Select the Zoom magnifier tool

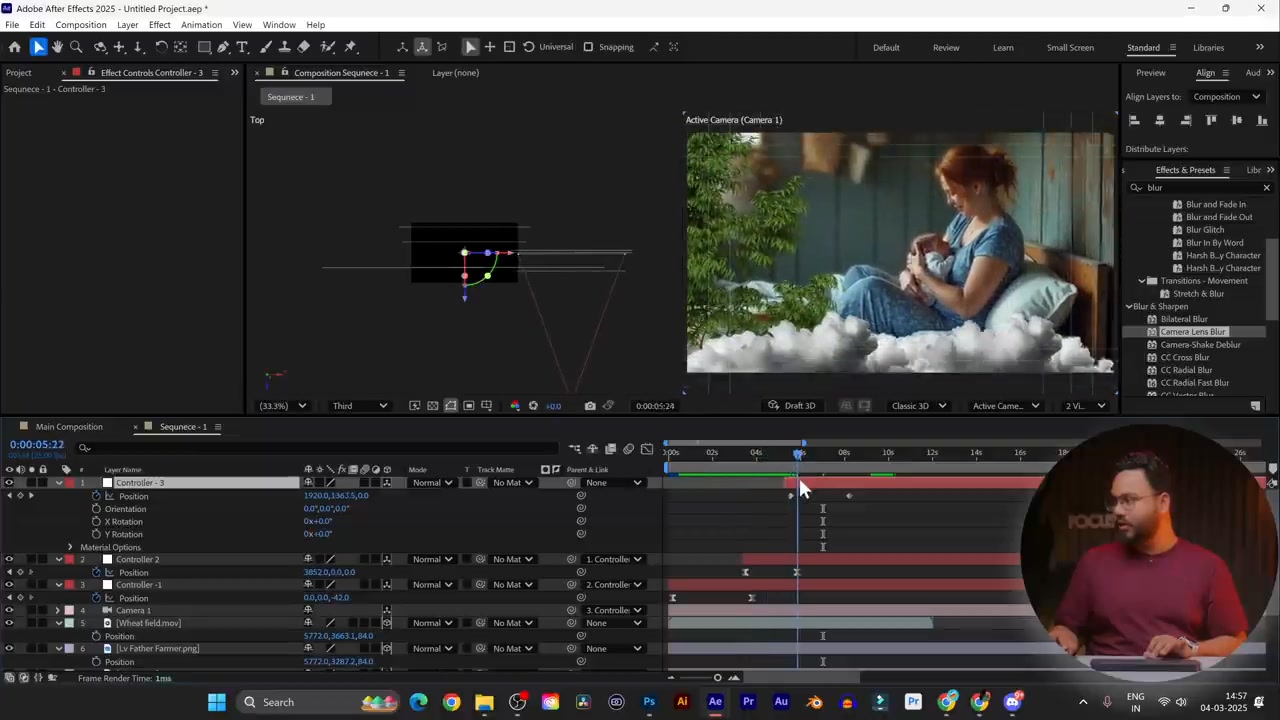click(x=75, y=47)
